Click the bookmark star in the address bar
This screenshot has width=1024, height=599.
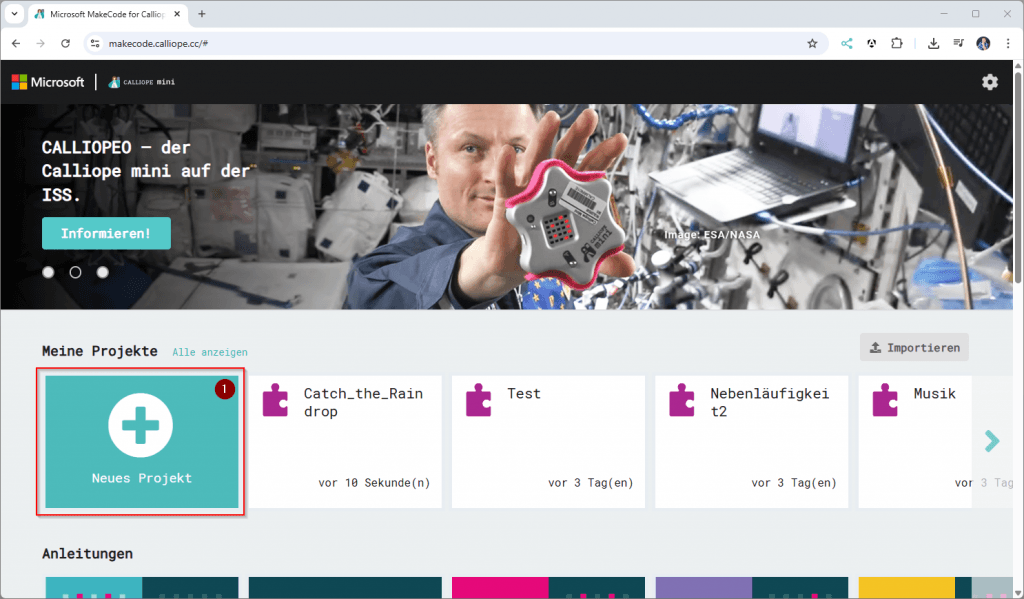point(812,43)
